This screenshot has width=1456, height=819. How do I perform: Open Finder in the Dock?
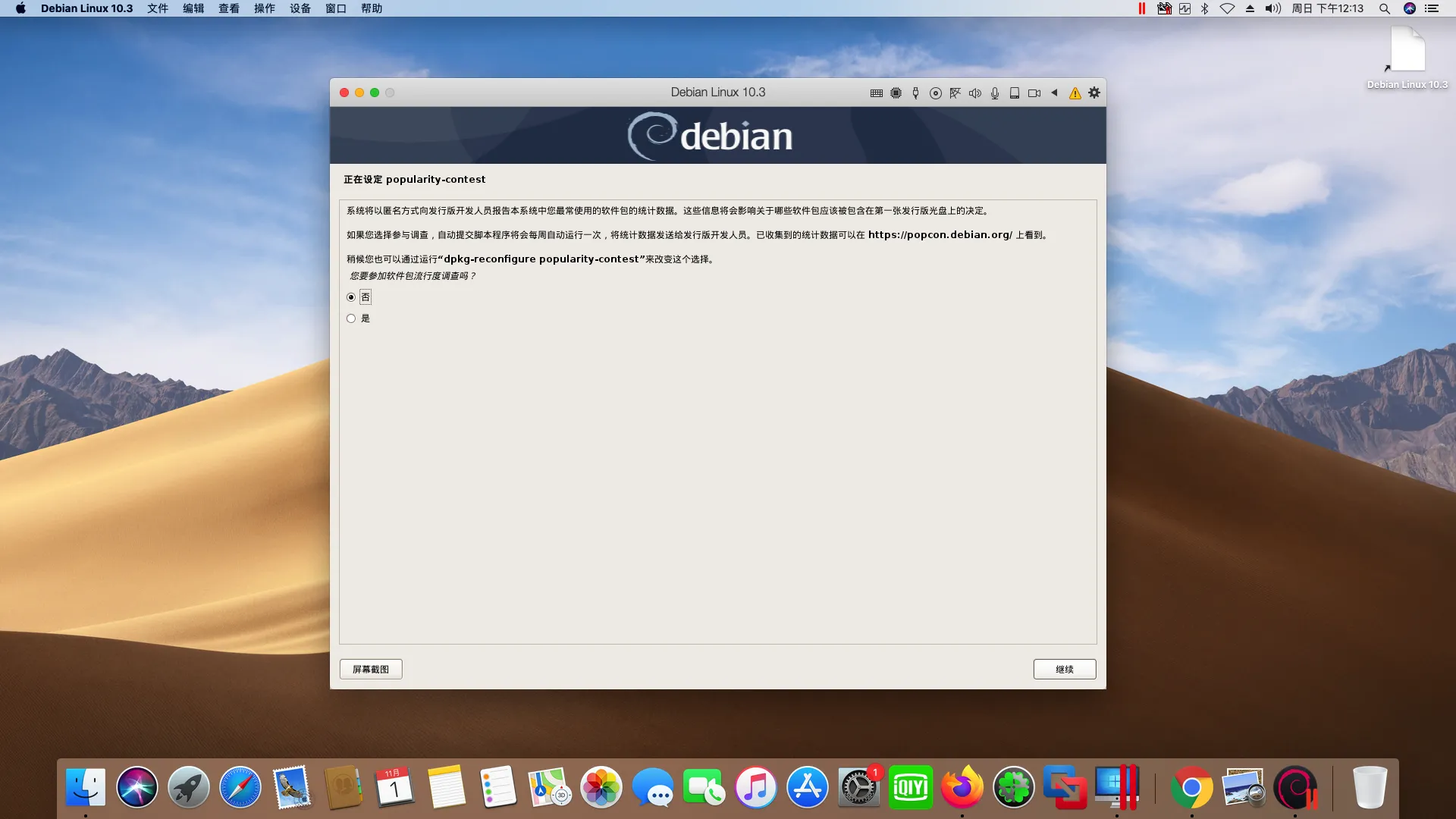tap(86, 787)
